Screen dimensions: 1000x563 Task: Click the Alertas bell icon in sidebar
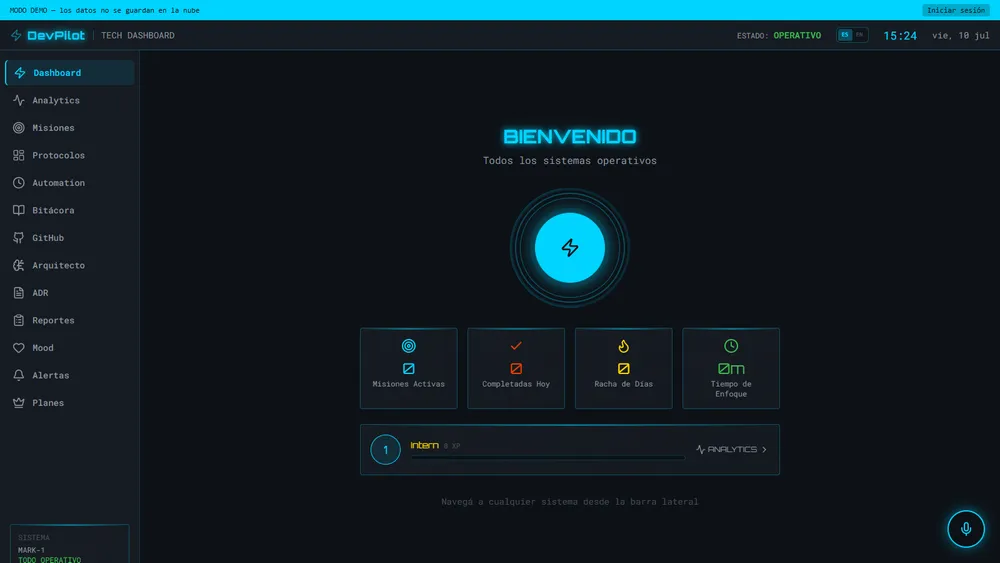18,375
